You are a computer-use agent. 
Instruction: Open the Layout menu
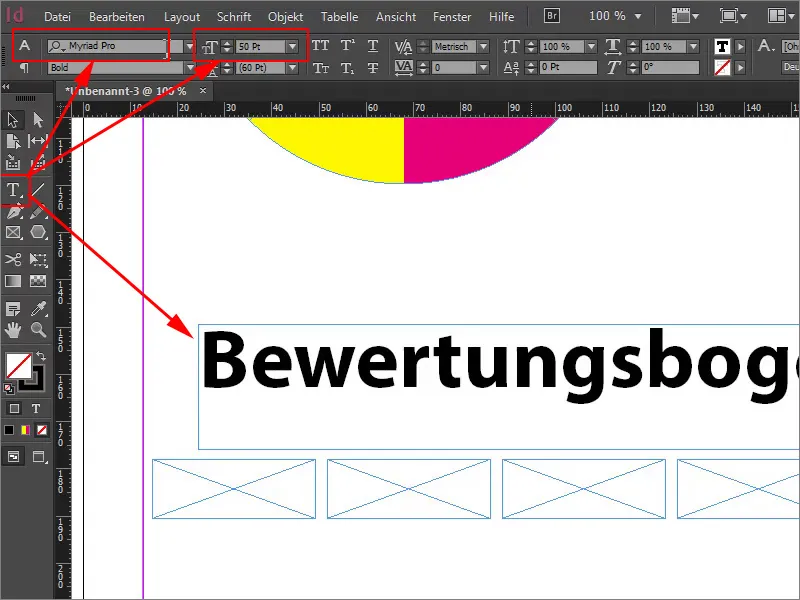click(x=182, y=17)
